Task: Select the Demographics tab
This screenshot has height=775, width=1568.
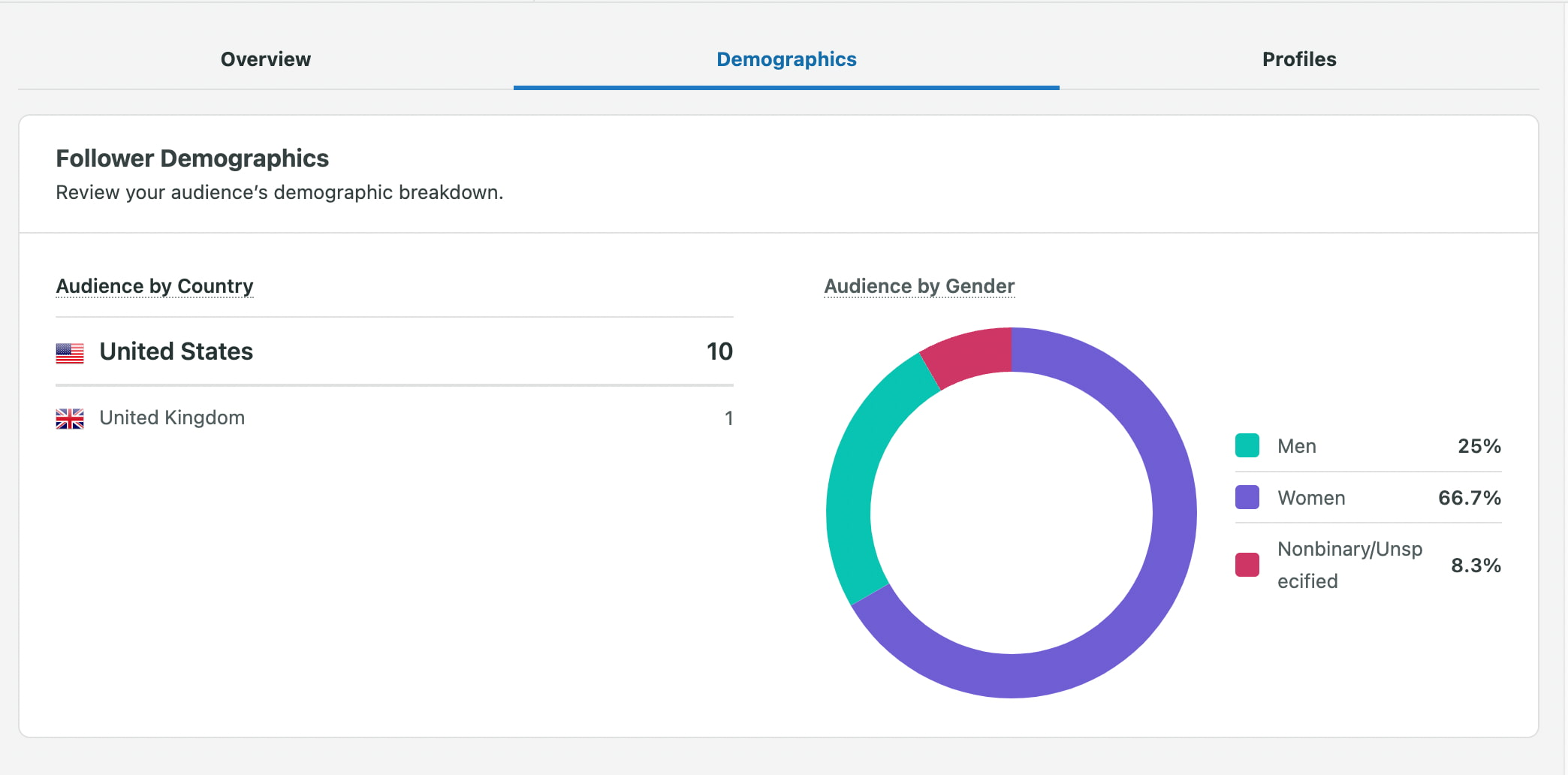Action: coord(786,59)
